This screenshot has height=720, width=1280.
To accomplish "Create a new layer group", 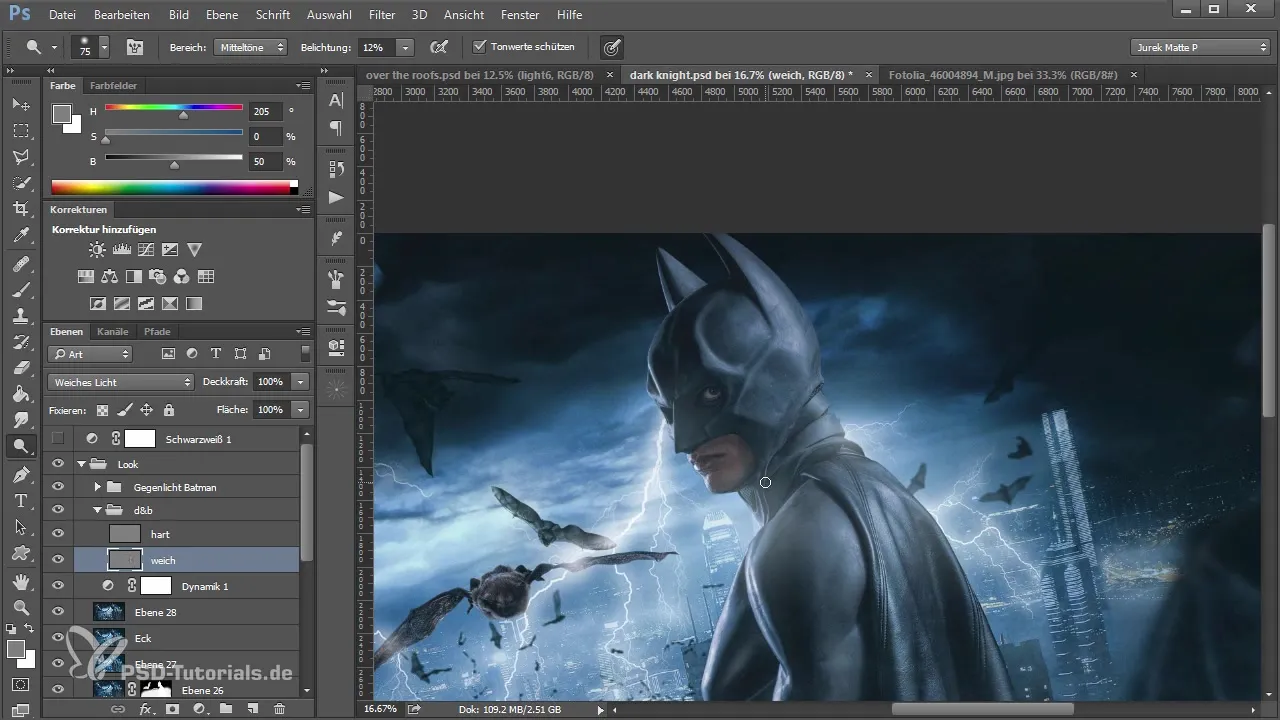I will coord(226,709).
